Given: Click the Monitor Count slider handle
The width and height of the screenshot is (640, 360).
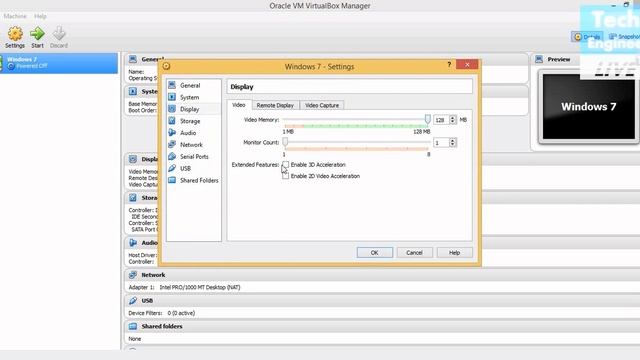Looking at the screenshot, I should pos(285,142).
